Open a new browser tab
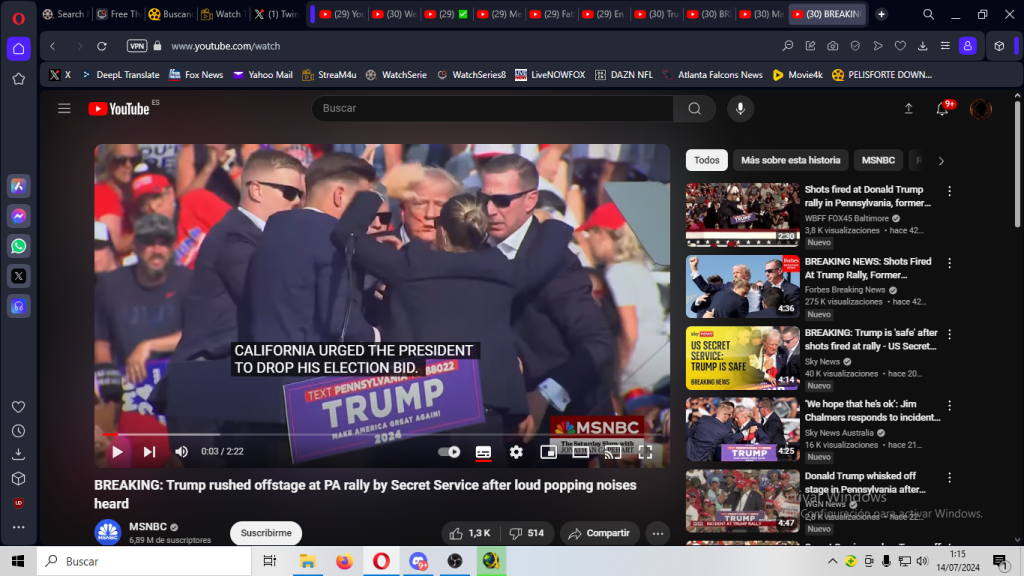 tap(881, 14)
